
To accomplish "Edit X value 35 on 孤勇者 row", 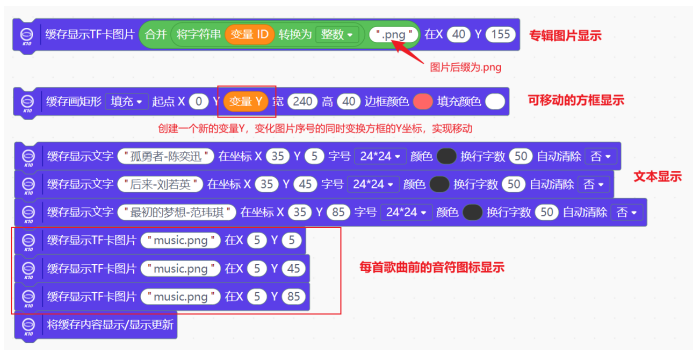I will [278, 156].
